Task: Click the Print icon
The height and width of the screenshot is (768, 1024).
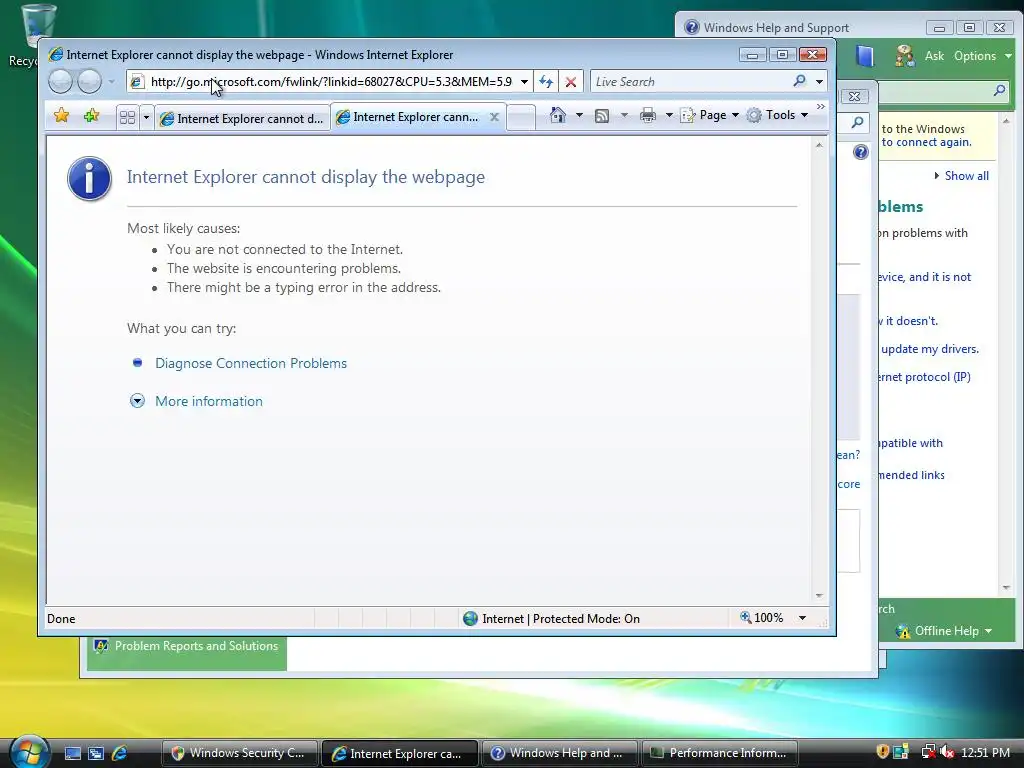Action: point(648,116)
